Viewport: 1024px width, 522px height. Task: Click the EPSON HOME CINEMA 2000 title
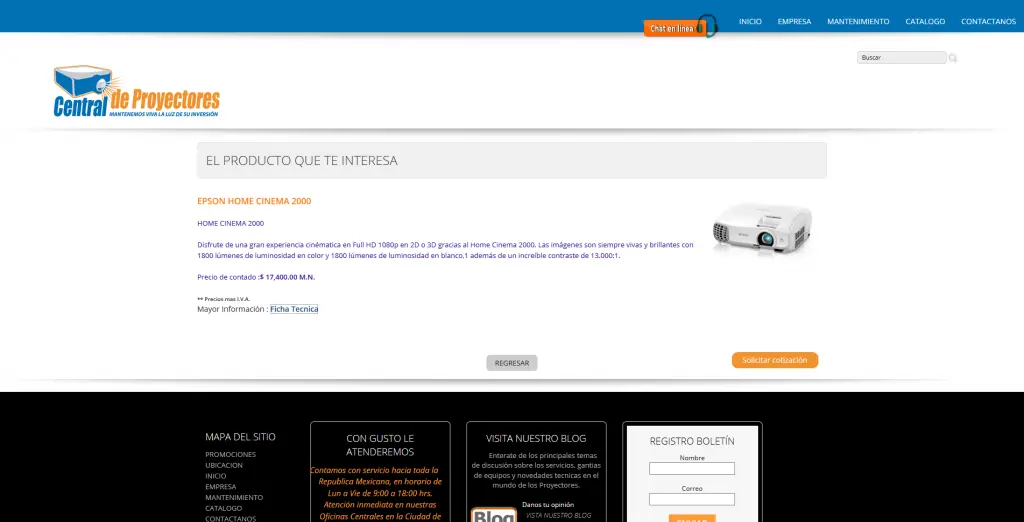[254, 201]
